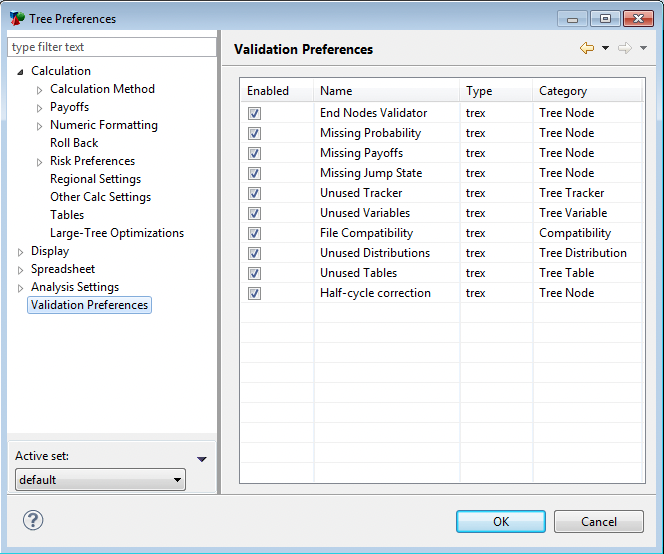The height and width of the screenshot is (554, 664).
Task: Click the back navigation arrow icon
Action: (x=587, y=49)
